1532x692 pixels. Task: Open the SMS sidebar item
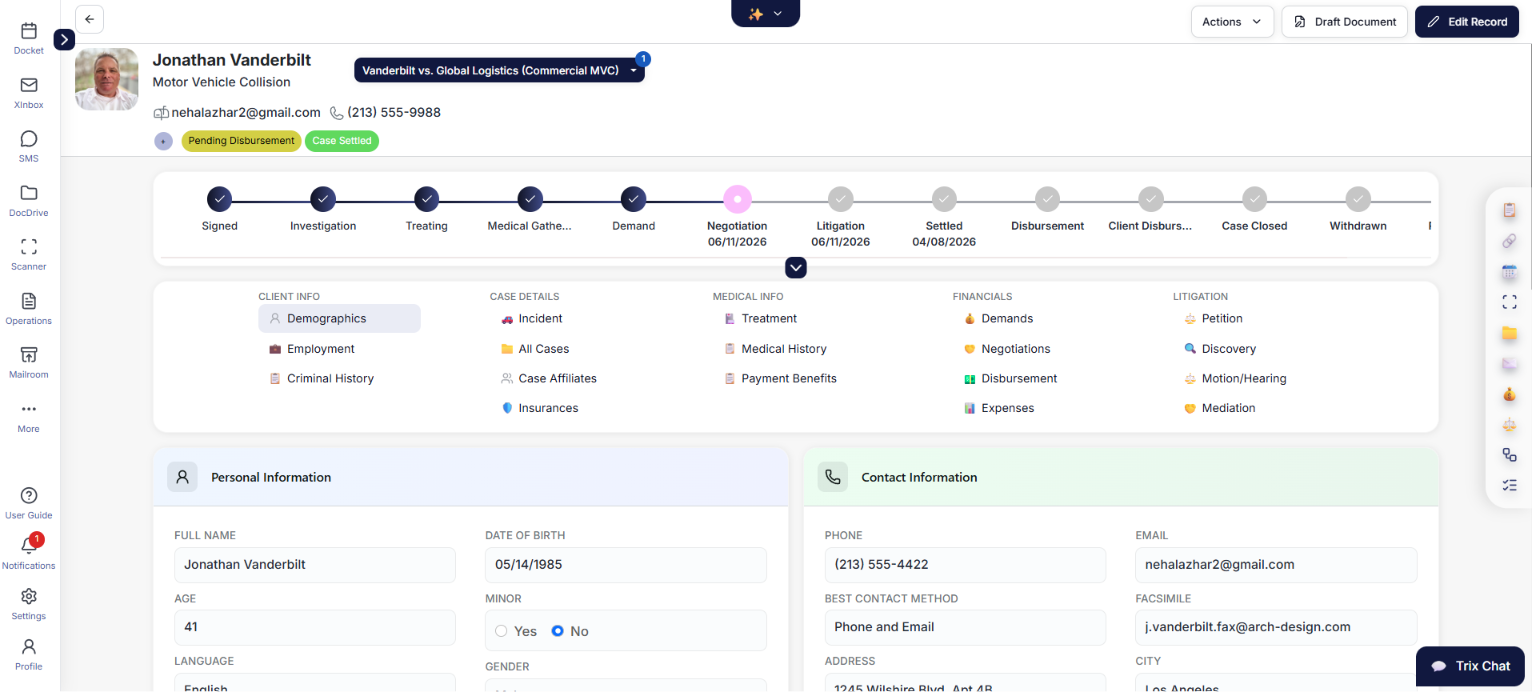click(29, 146)
